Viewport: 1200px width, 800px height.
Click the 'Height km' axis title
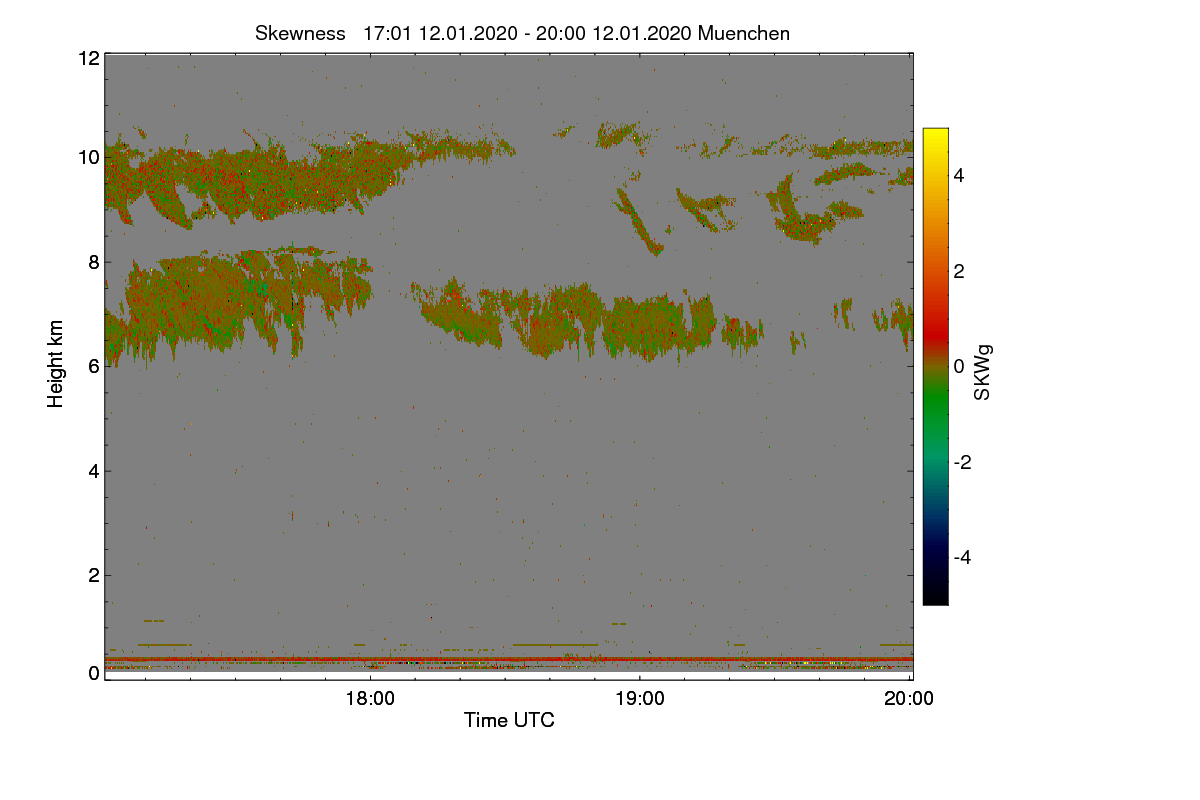[56, 364]
